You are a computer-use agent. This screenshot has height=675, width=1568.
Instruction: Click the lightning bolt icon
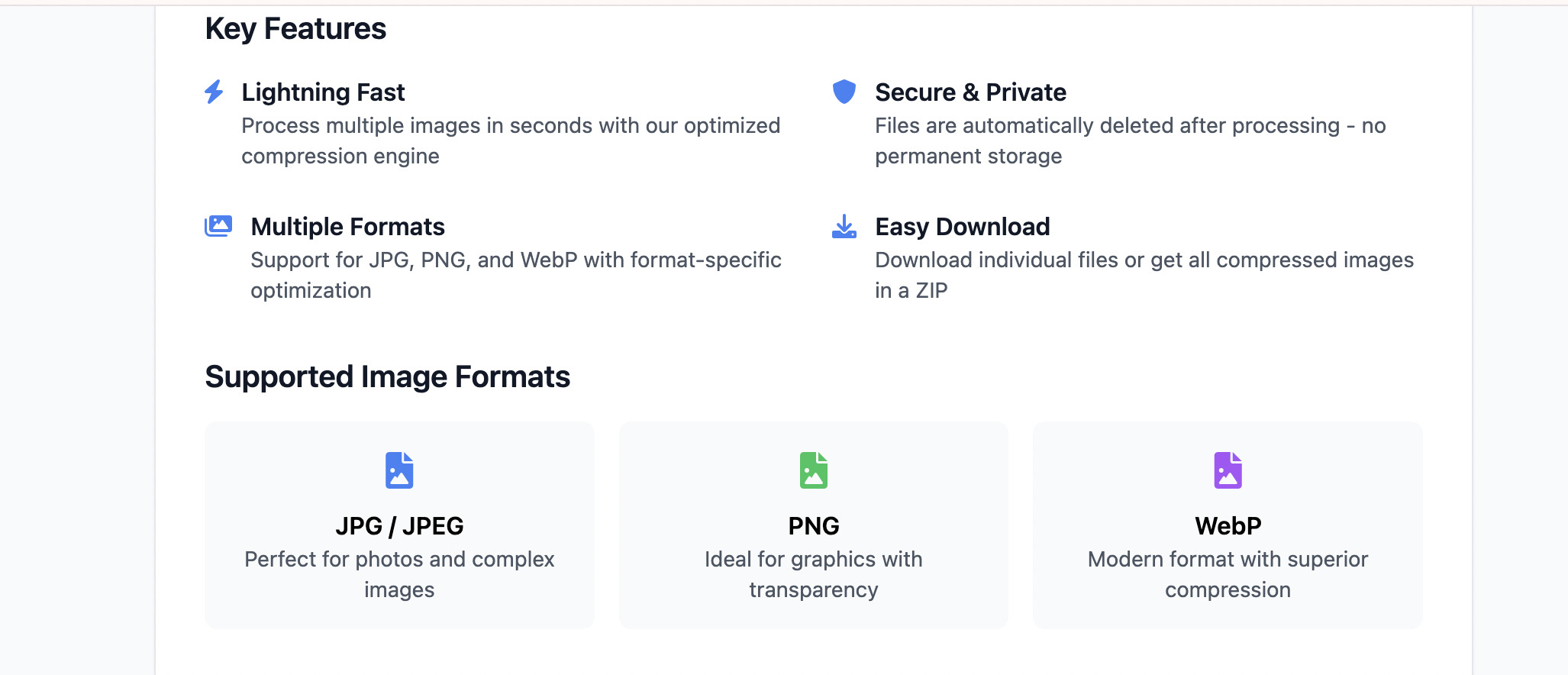click(214, 92)
